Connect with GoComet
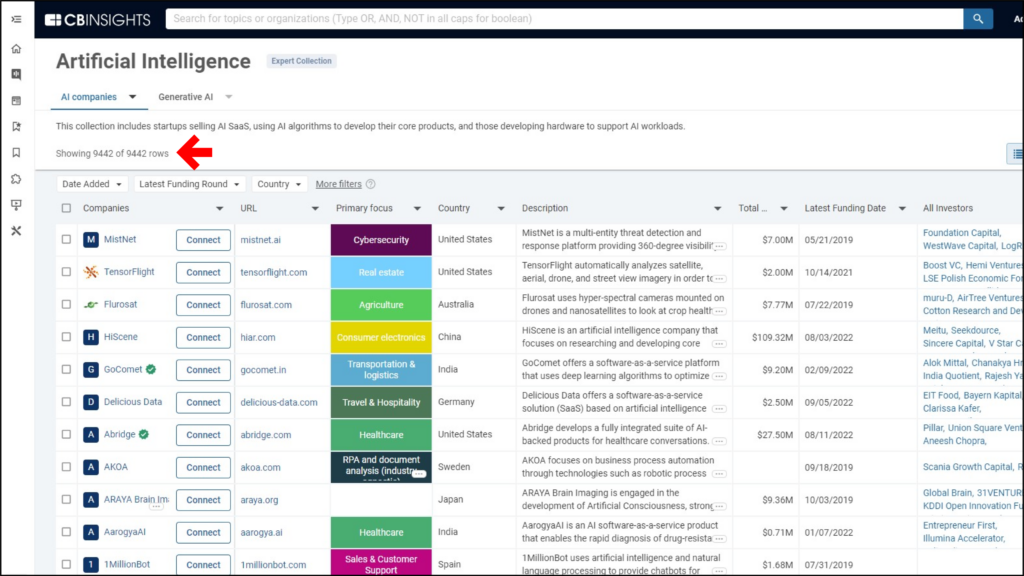The image size is (1024, 576). tap(203, 370)
